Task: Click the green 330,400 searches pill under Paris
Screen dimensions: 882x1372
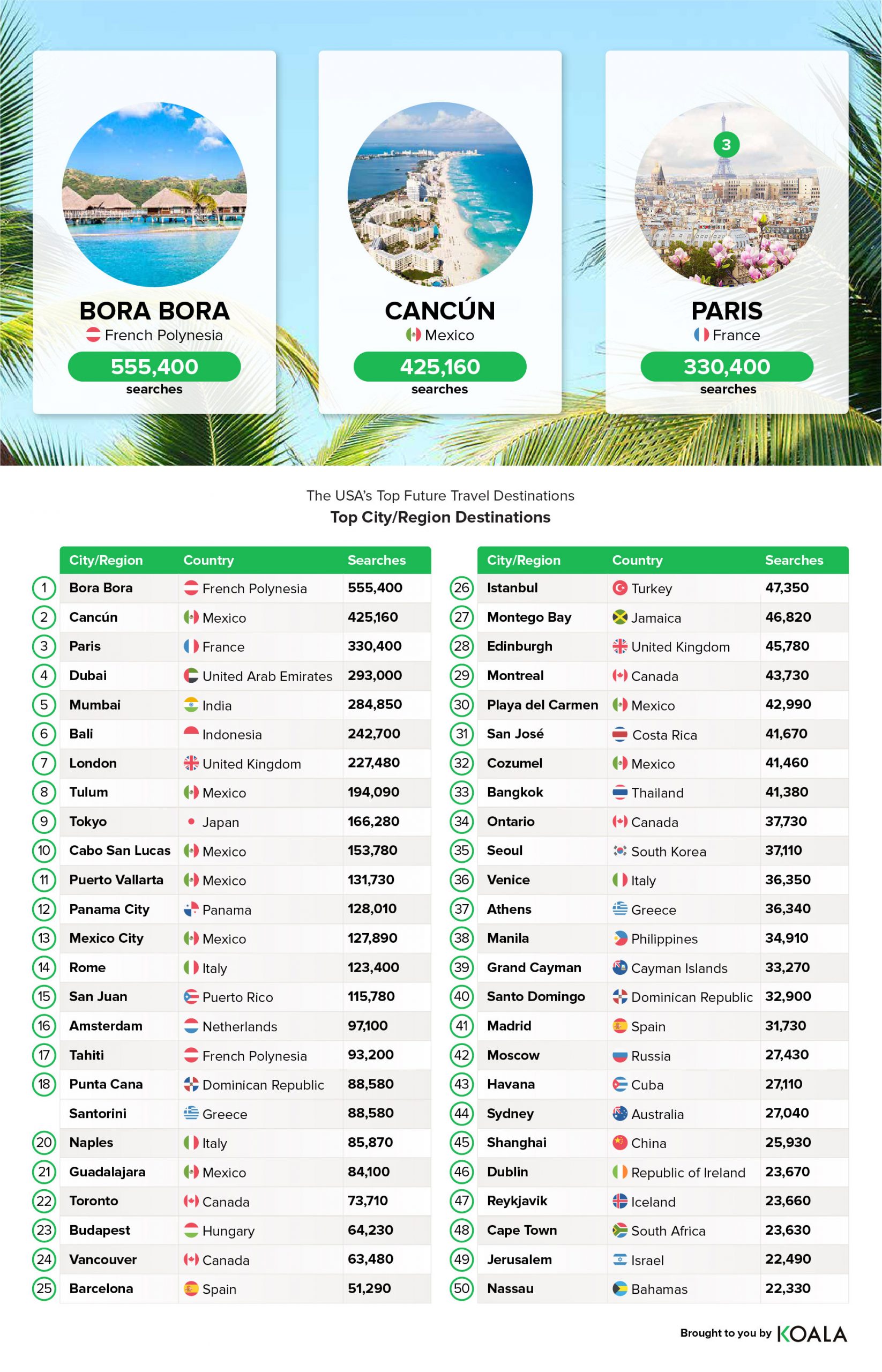Action: (727, 367)
